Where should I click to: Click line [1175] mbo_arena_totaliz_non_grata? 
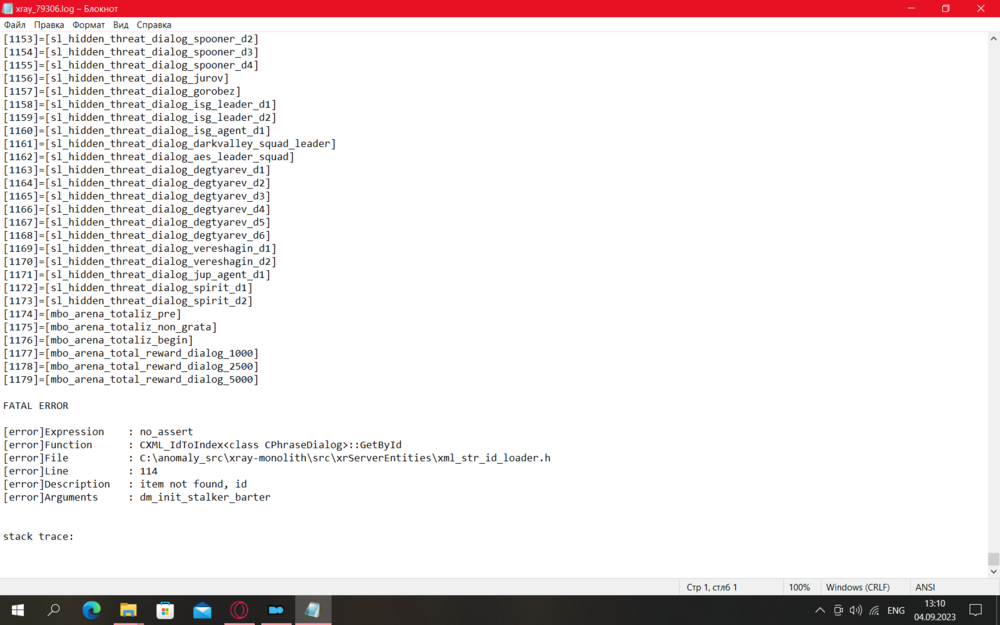110,327
